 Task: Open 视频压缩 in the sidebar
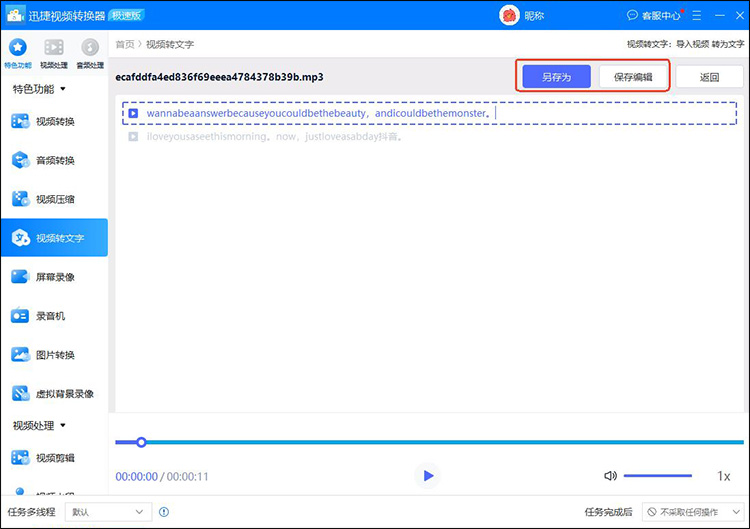click(x=55, y=199)
